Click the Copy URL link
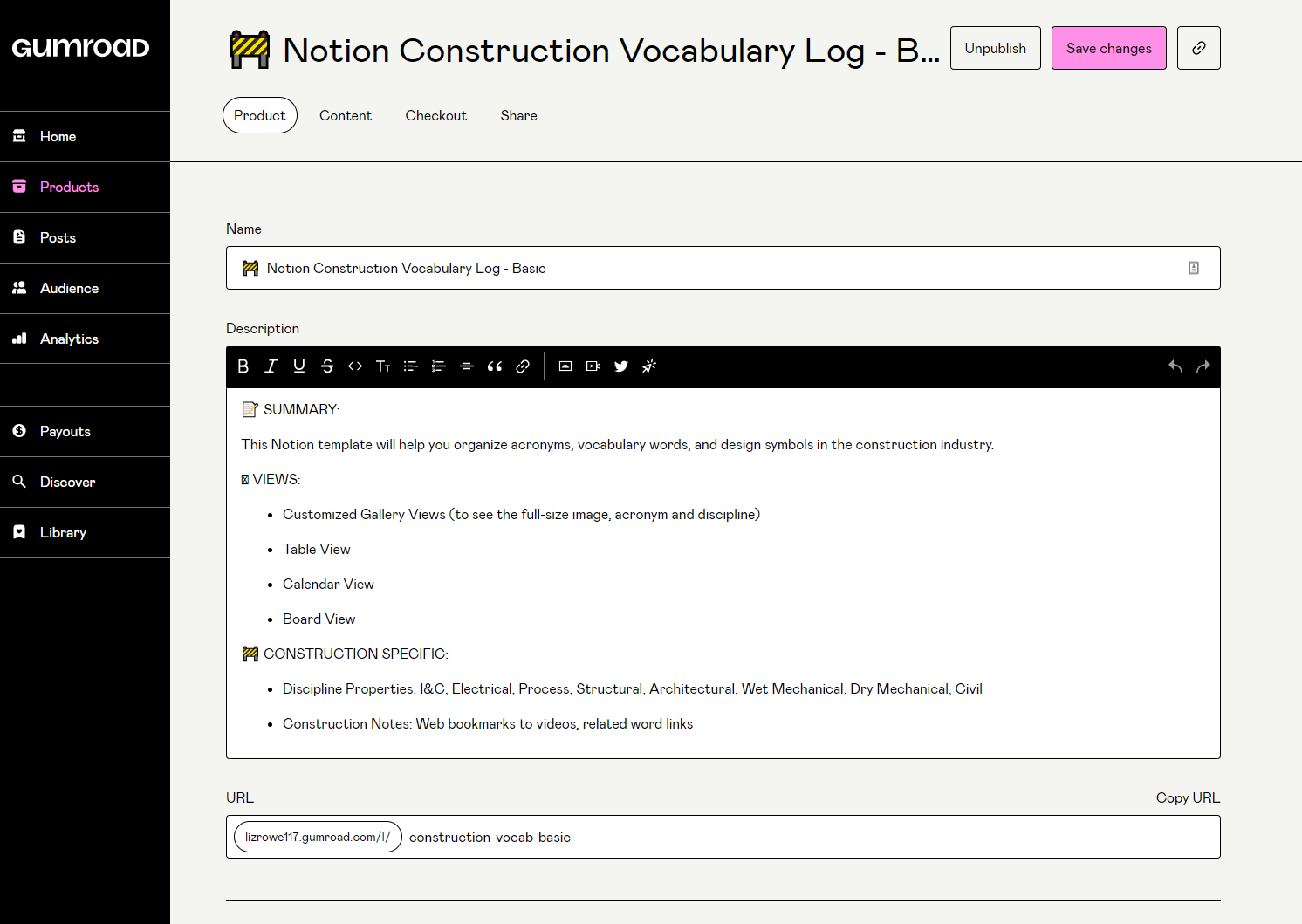This screenshot has width=1302, height=924. point(1188,797)
